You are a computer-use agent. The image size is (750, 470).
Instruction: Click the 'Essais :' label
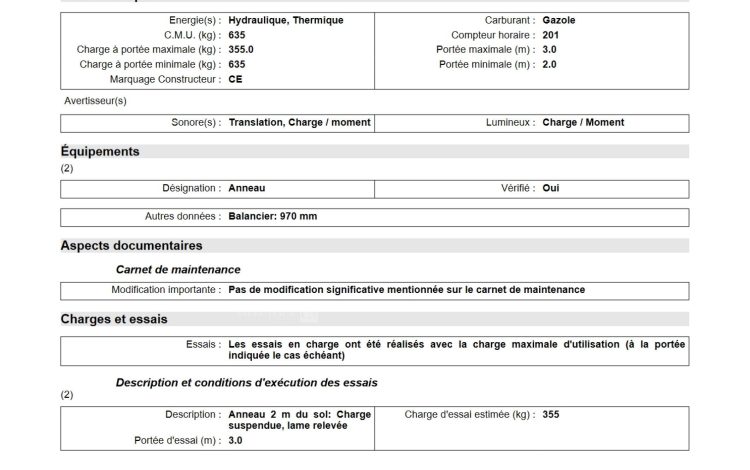pos(204,345)
